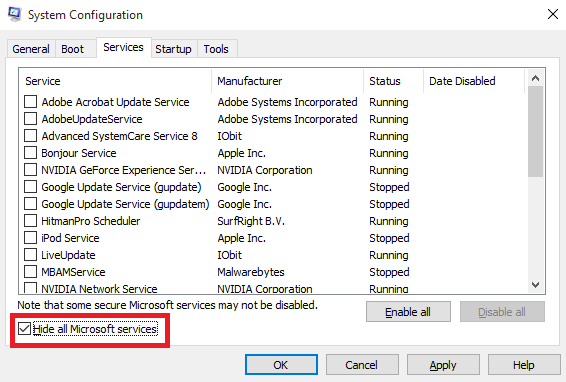This screenshot has width=566, height=382.
Task: Switch to the Startup tab
Action: (x=174, y=49)
